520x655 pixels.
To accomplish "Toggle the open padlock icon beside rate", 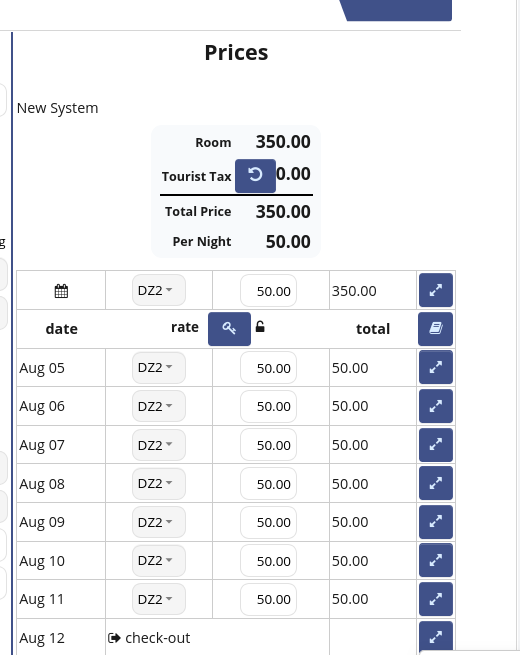I will coord(260,326).
